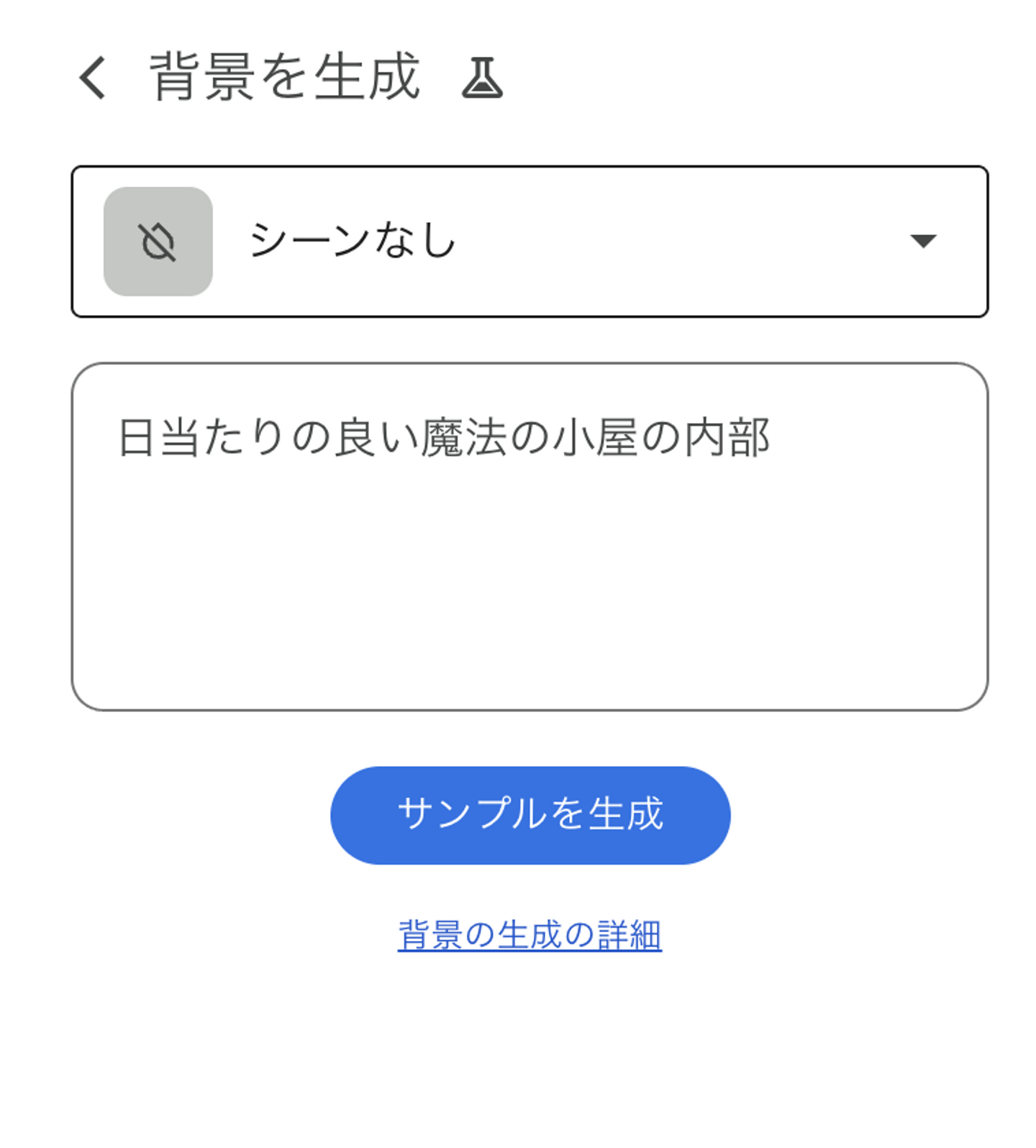Click the experimental flask icon
Screen dimensions: 1036x1148
[481, 78]
